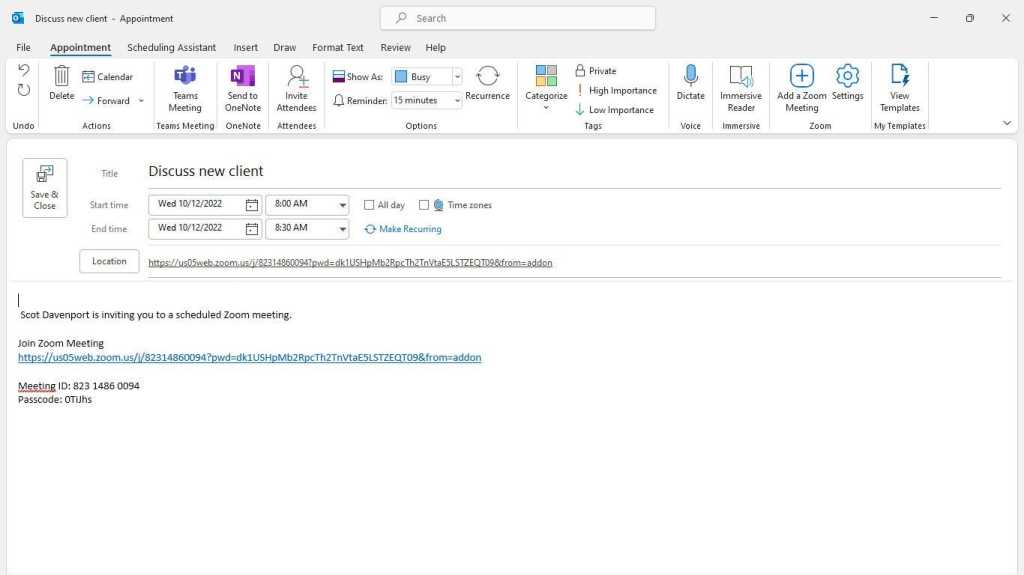Image resolution: width=1024 pixels, height=575 pixels.
Task: Enable the All day checkbox
Action: pyautogui.click(x=369, y=205)
